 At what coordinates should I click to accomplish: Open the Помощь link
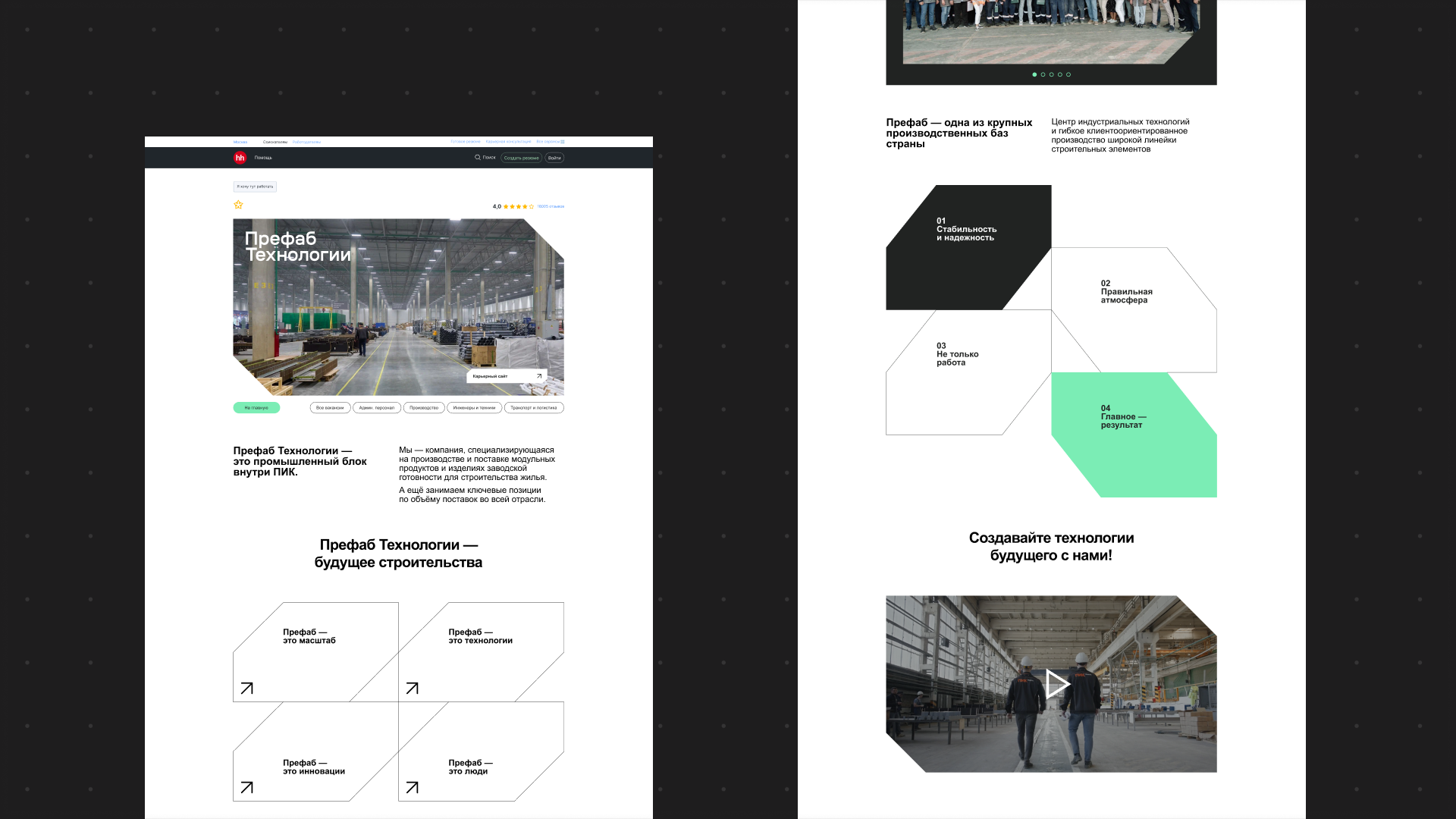click(263, 158)
